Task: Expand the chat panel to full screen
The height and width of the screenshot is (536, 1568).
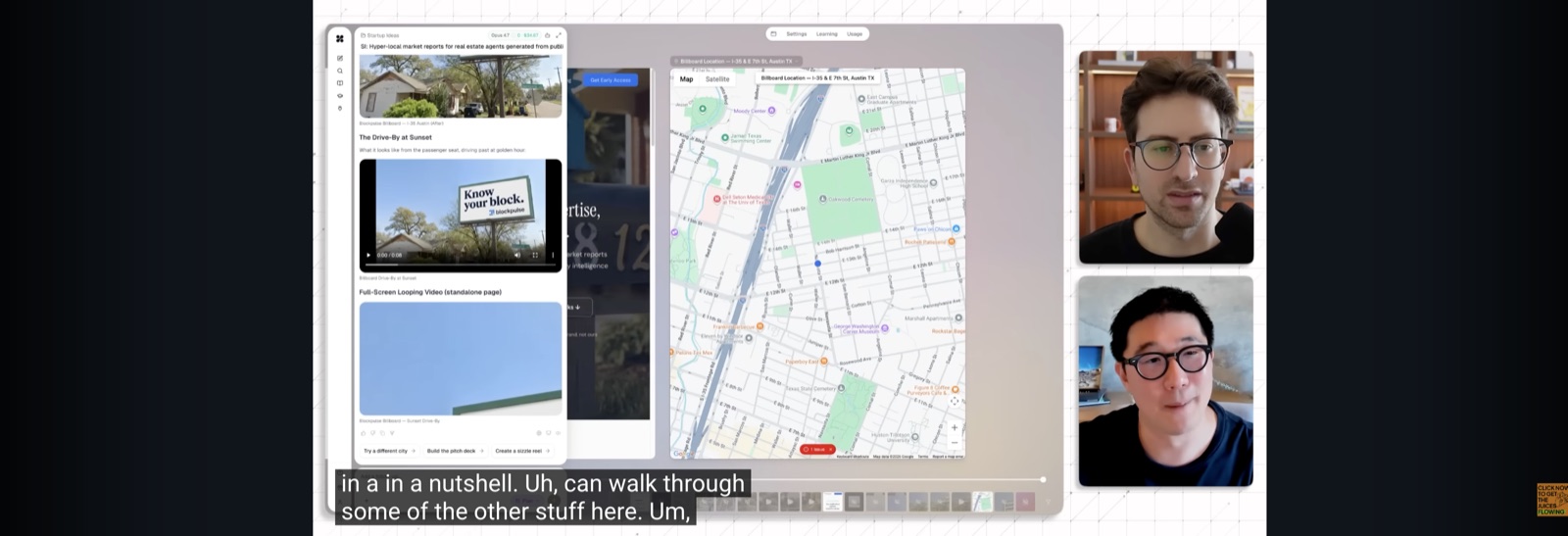Action: pos(559,35)
